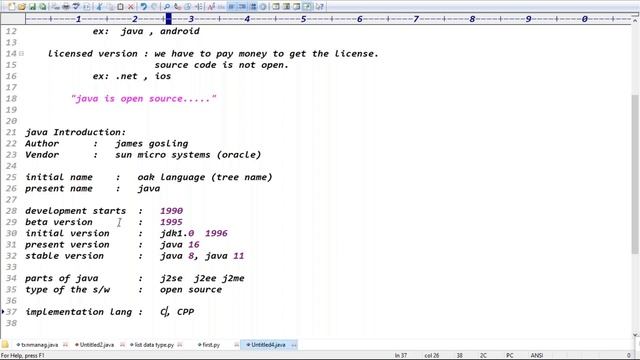The height and width of the screenshot is (360, 640).
Task: Click the Browser preview window icon
Action: click(x=276, y=7)
